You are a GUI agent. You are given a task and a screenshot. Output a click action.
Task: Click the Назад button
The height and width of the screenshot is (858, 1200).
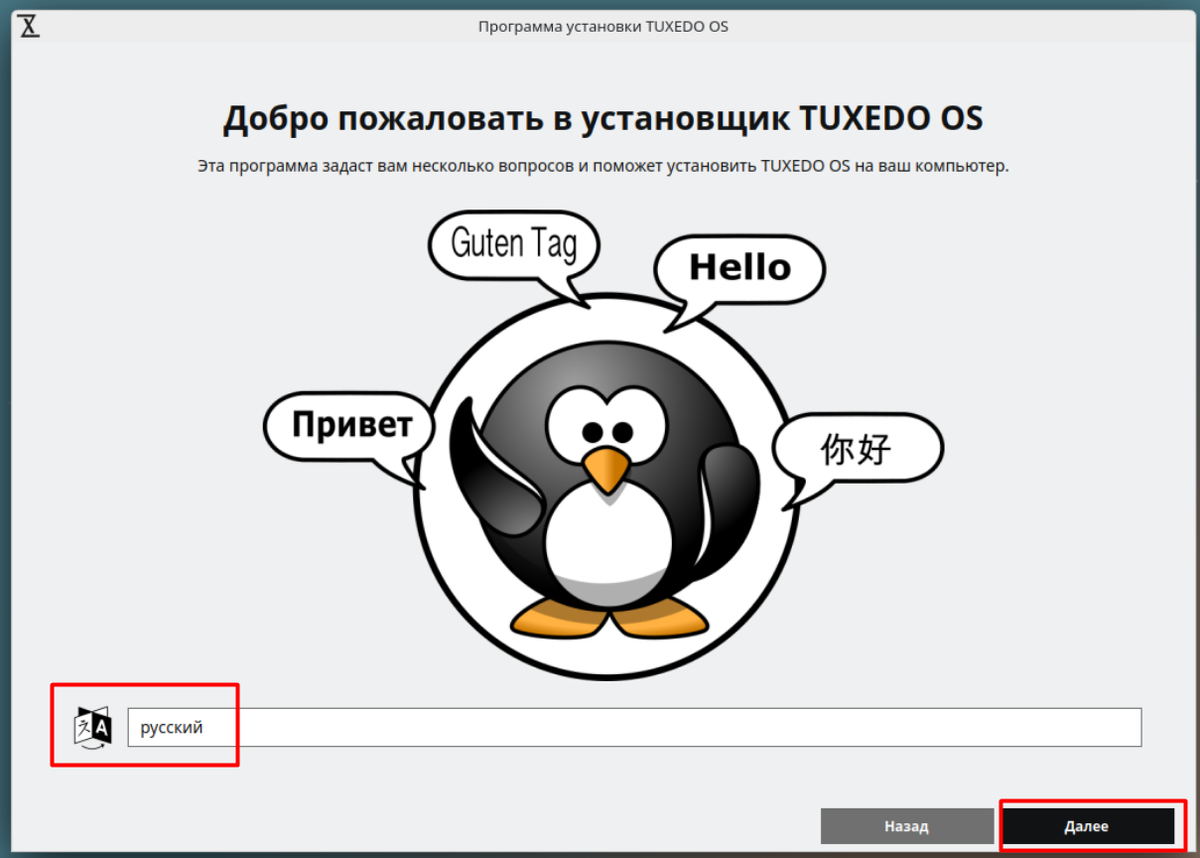coord(906,826)
